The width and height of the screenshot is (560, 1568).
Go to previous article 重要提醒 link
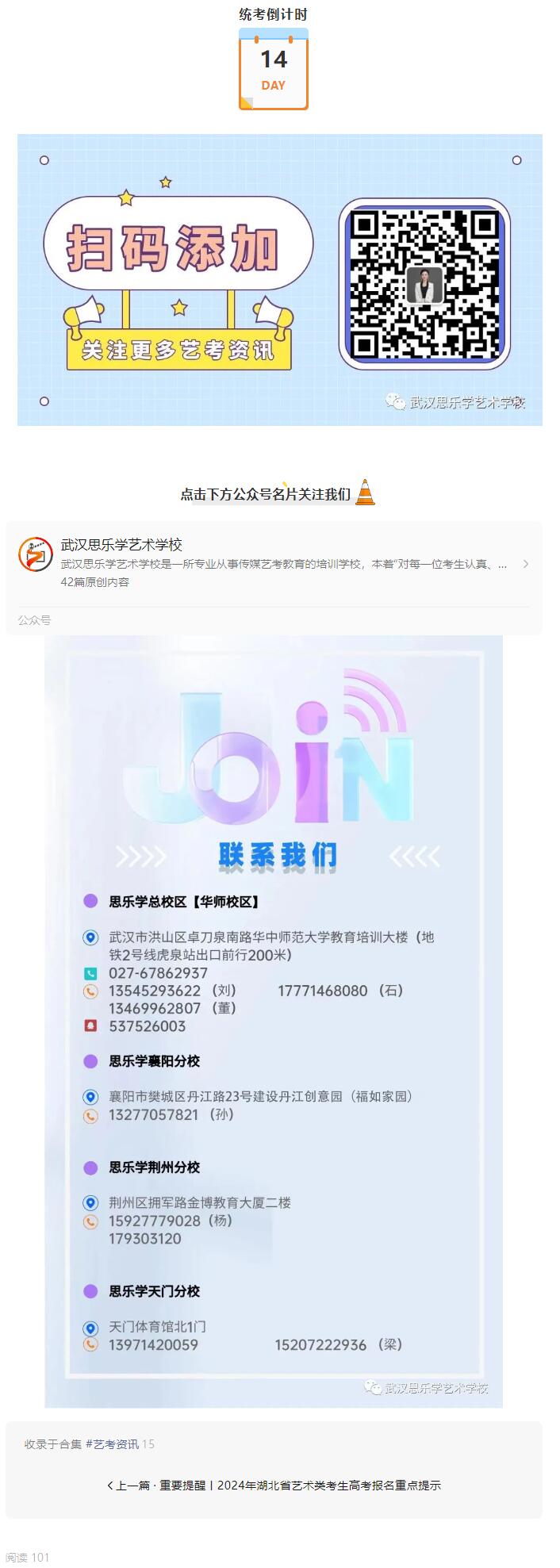pos(274,1486)
